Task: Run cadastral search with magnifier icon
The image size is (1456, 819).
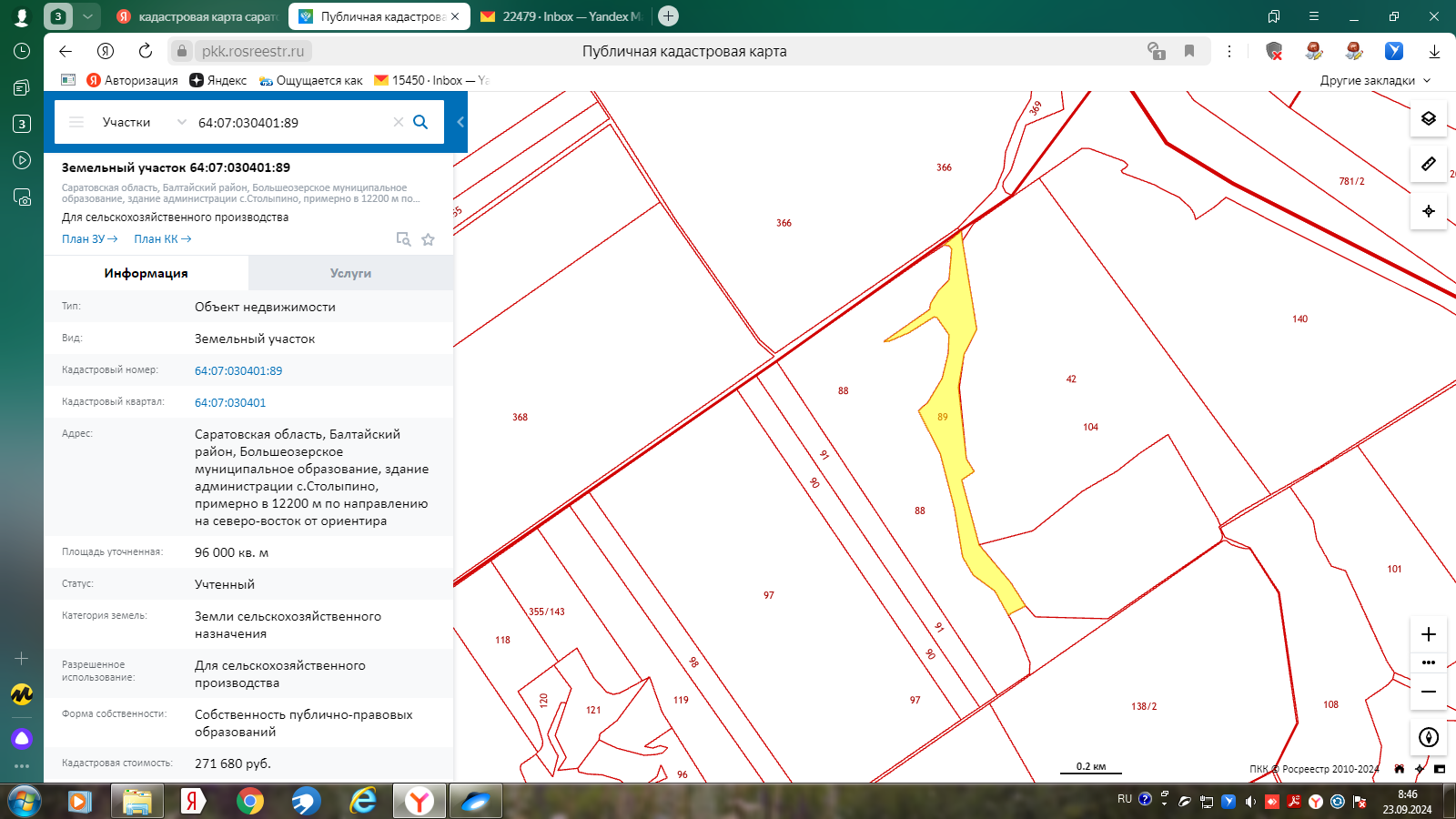Action: (x=420, y=122)
